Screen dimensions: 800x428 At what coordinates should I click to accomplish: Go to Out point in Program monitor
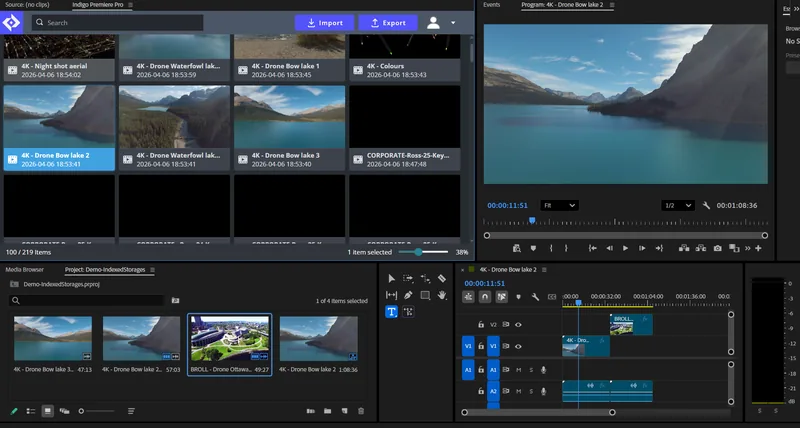(x=659, y=248)
